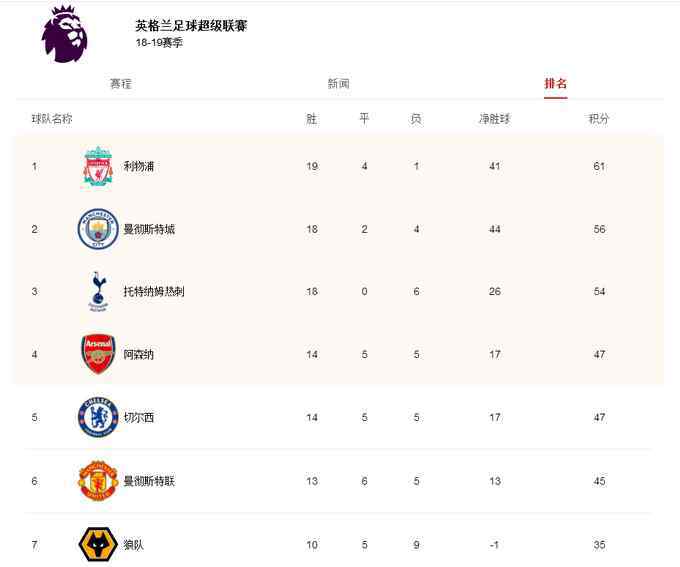
Task: Select the Manchester City badge
Action: pyautogui.click(x=98, y=229)
